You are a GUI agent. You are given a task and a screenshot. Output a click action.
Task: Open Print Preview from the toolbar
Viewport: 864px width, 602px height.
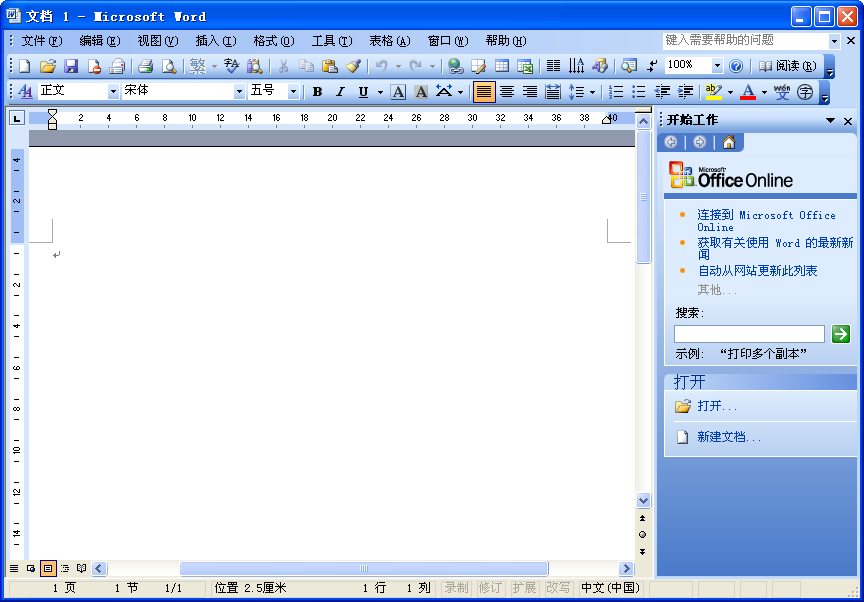(169, 66)
